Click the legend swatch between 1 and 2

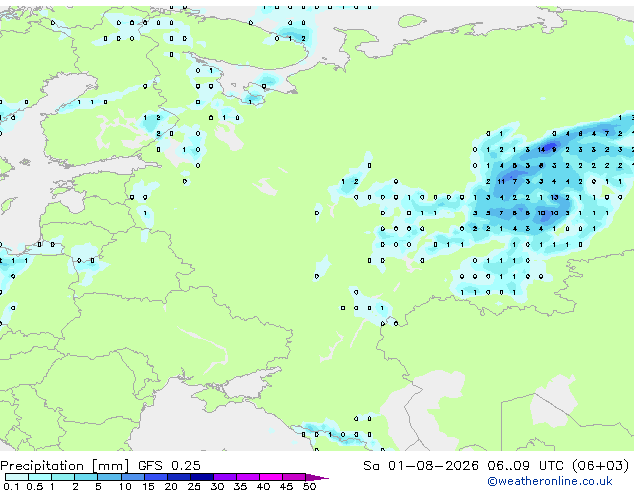click(63, 477)
